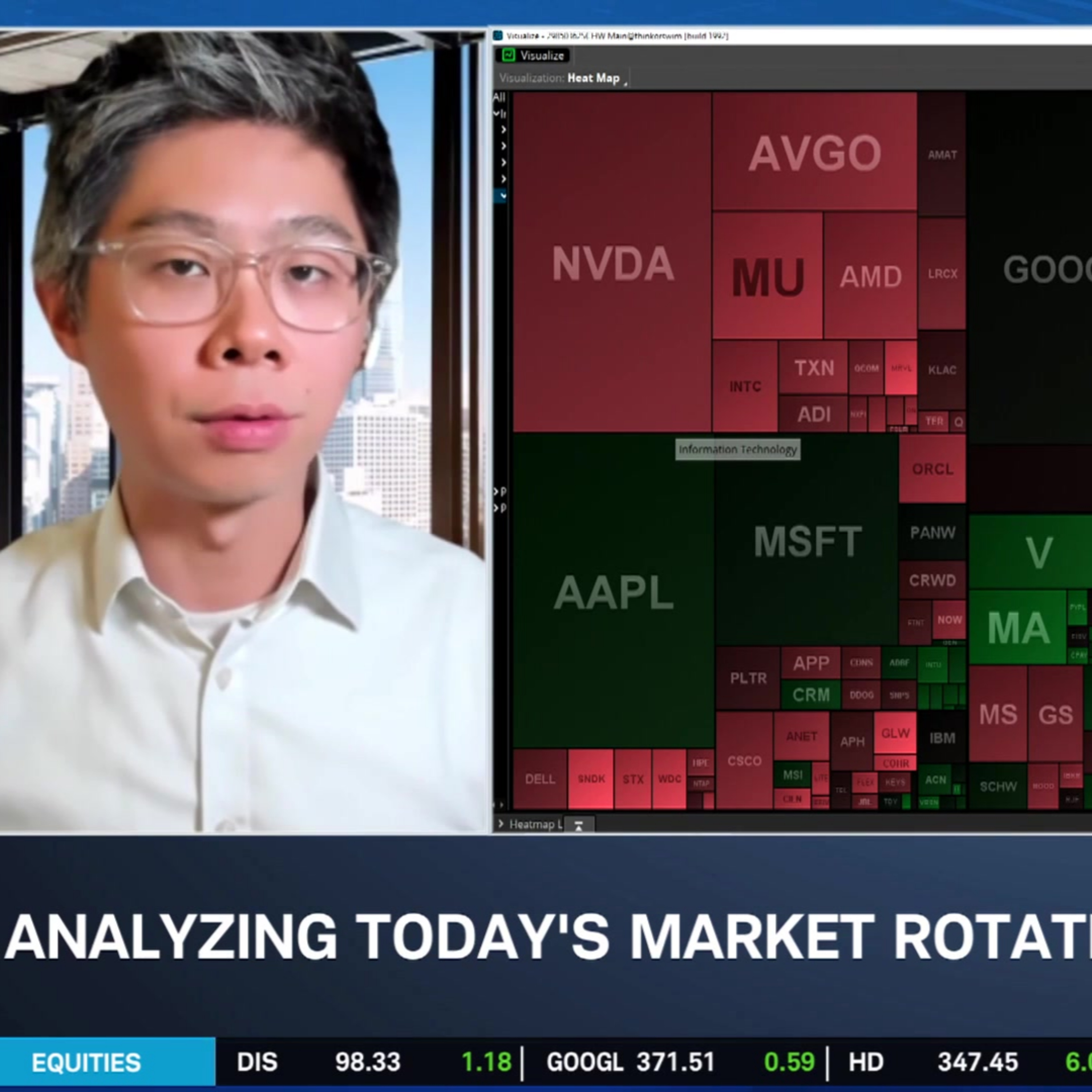Click the MA tile
Screen dimensions: 1092x1092
tap(1017, 627)
